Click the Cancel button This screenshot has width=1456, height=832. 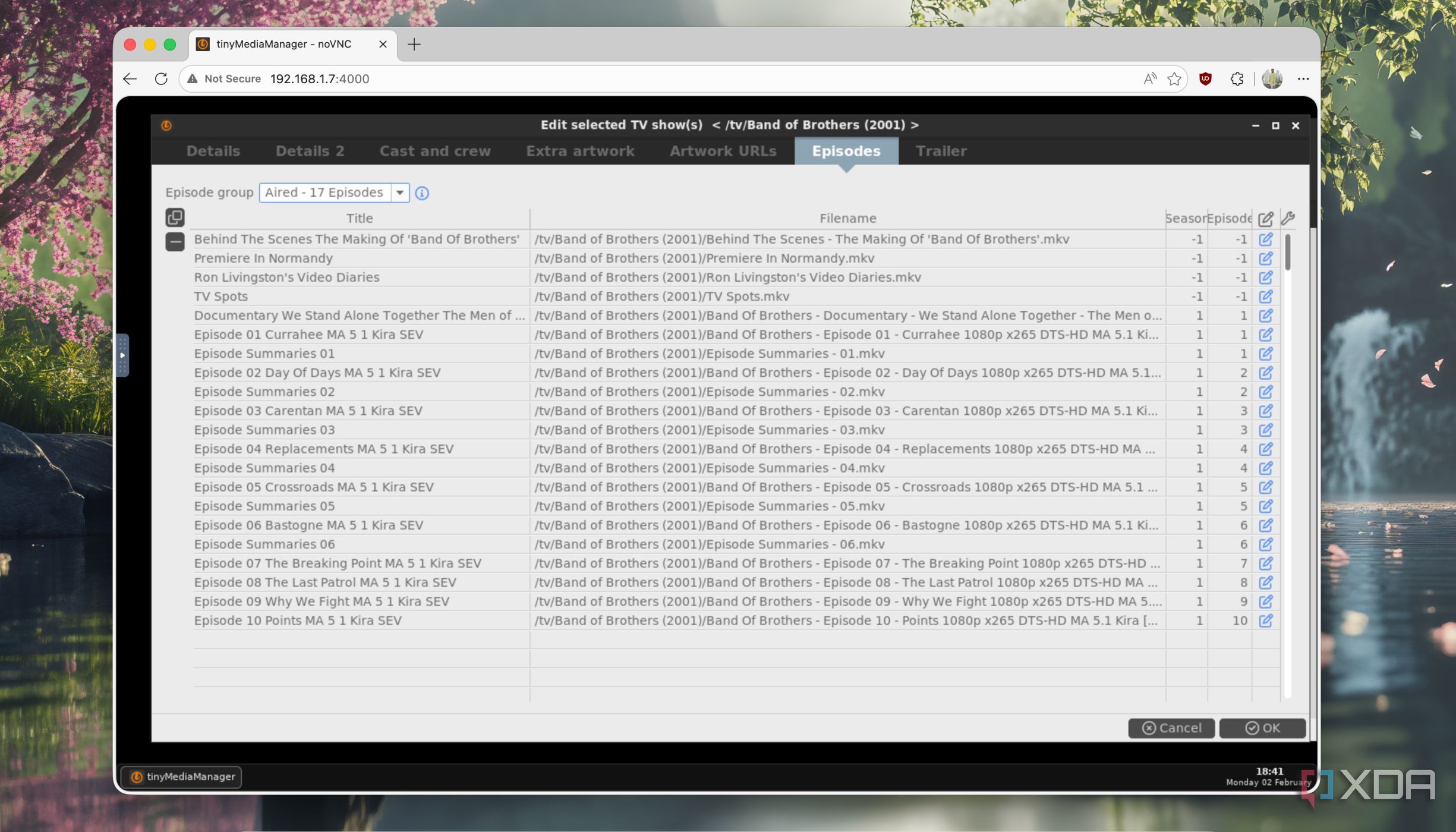pyautogui.click(x=1171, y=728)
